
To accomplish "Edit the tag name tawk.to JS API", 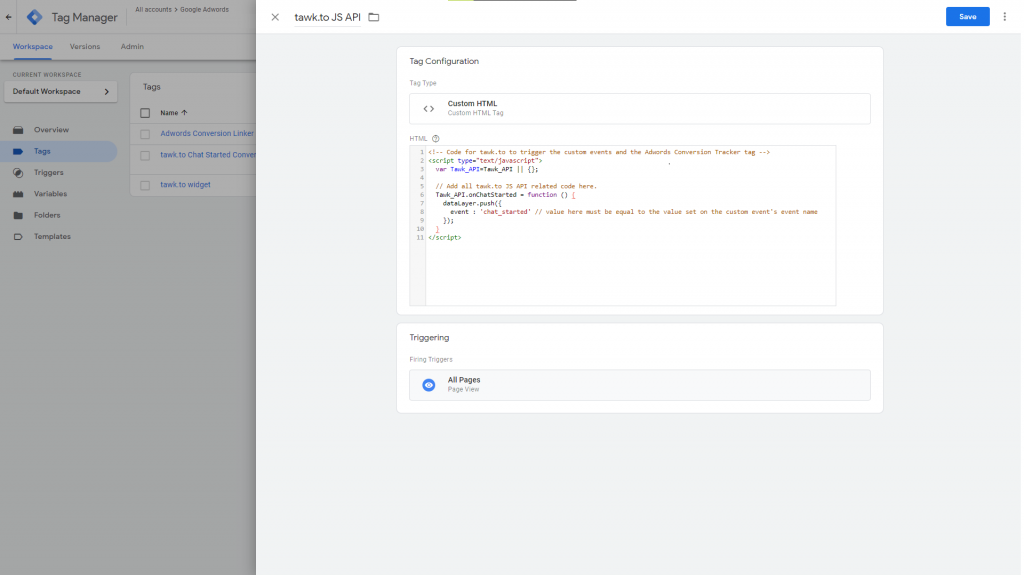I will click(327, 17).
